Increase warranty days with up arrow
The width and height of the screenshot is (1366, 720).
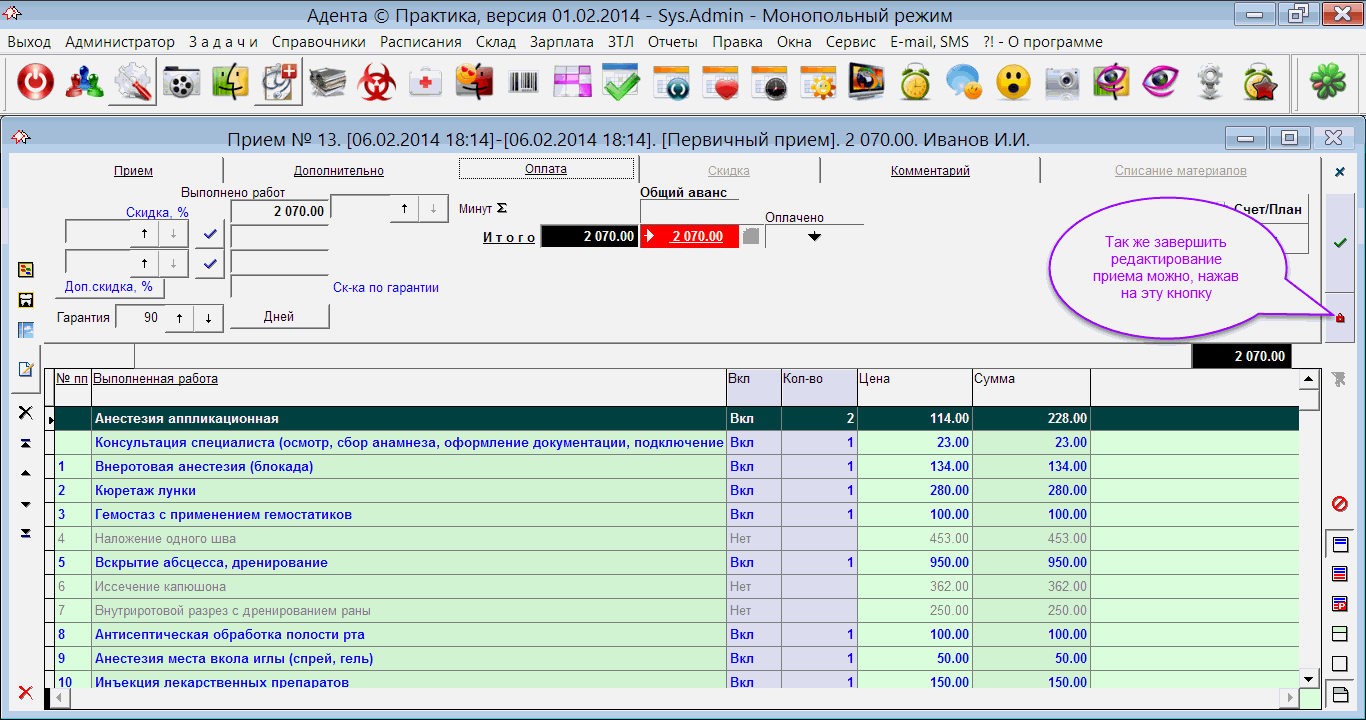pyautogui.click(x=179, y=317)
